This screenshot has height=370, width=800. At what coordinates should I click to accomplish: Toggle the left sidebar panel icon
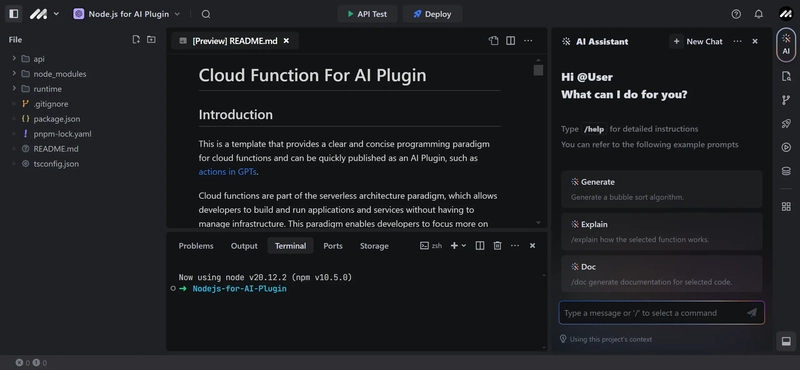pyautogui.click(x=14, y=14)
